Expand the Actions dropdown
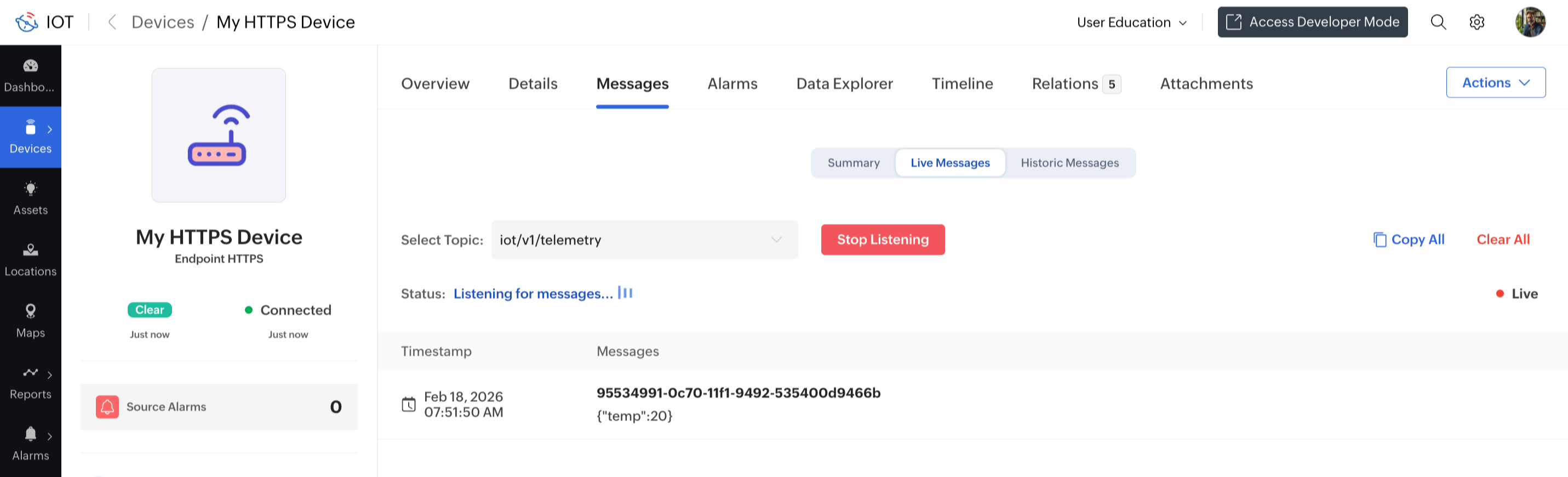1568x477 pixels. coord(1495,83)
